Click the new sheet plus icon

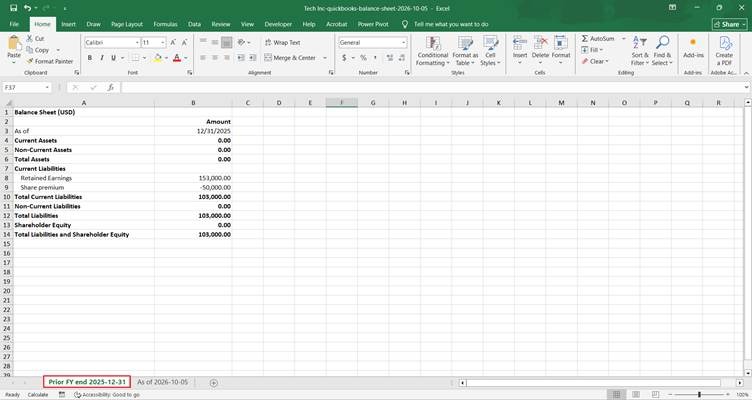click(x=214, y=382)
